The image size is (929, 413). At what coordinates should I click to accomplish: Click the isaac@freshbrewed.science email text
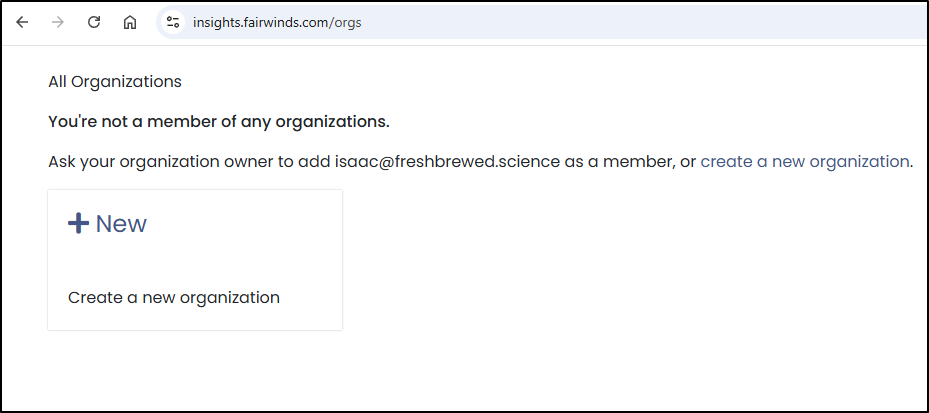447,162
